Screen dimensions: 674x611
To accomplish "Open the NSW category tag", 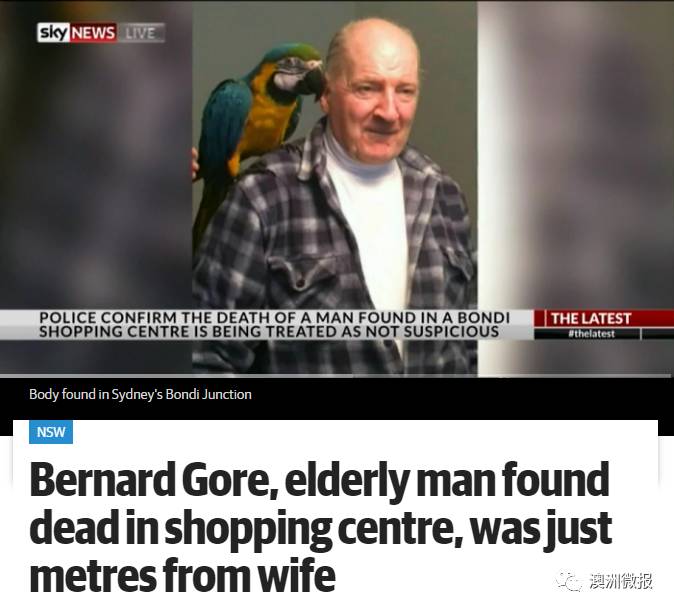I will click(x=51, y=432).
